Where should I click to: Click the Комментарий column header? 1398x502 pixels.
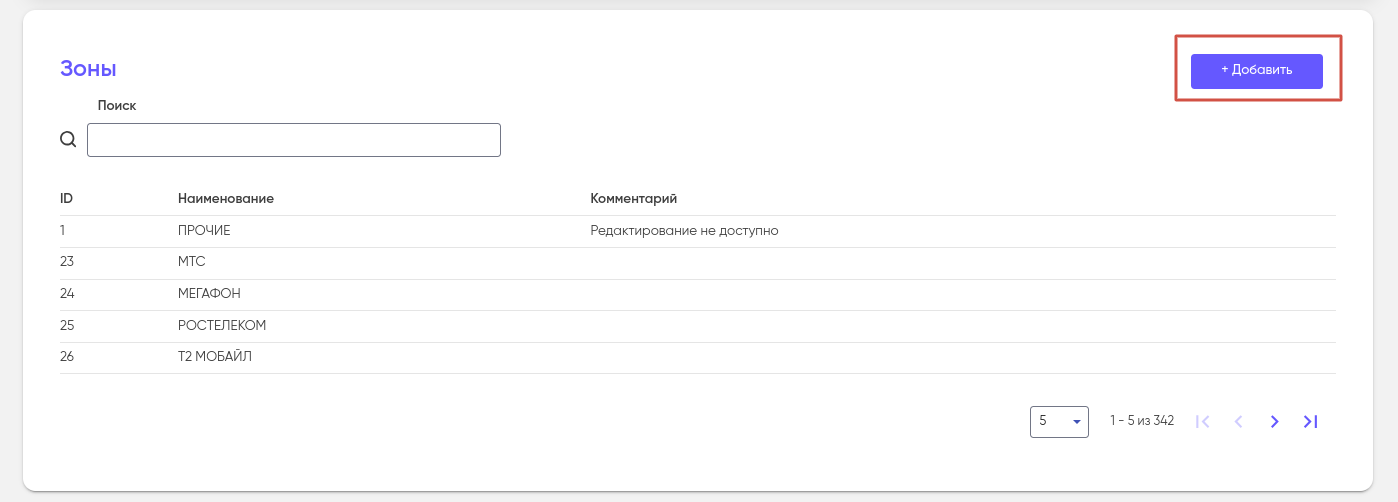click(x=634, y=198)
